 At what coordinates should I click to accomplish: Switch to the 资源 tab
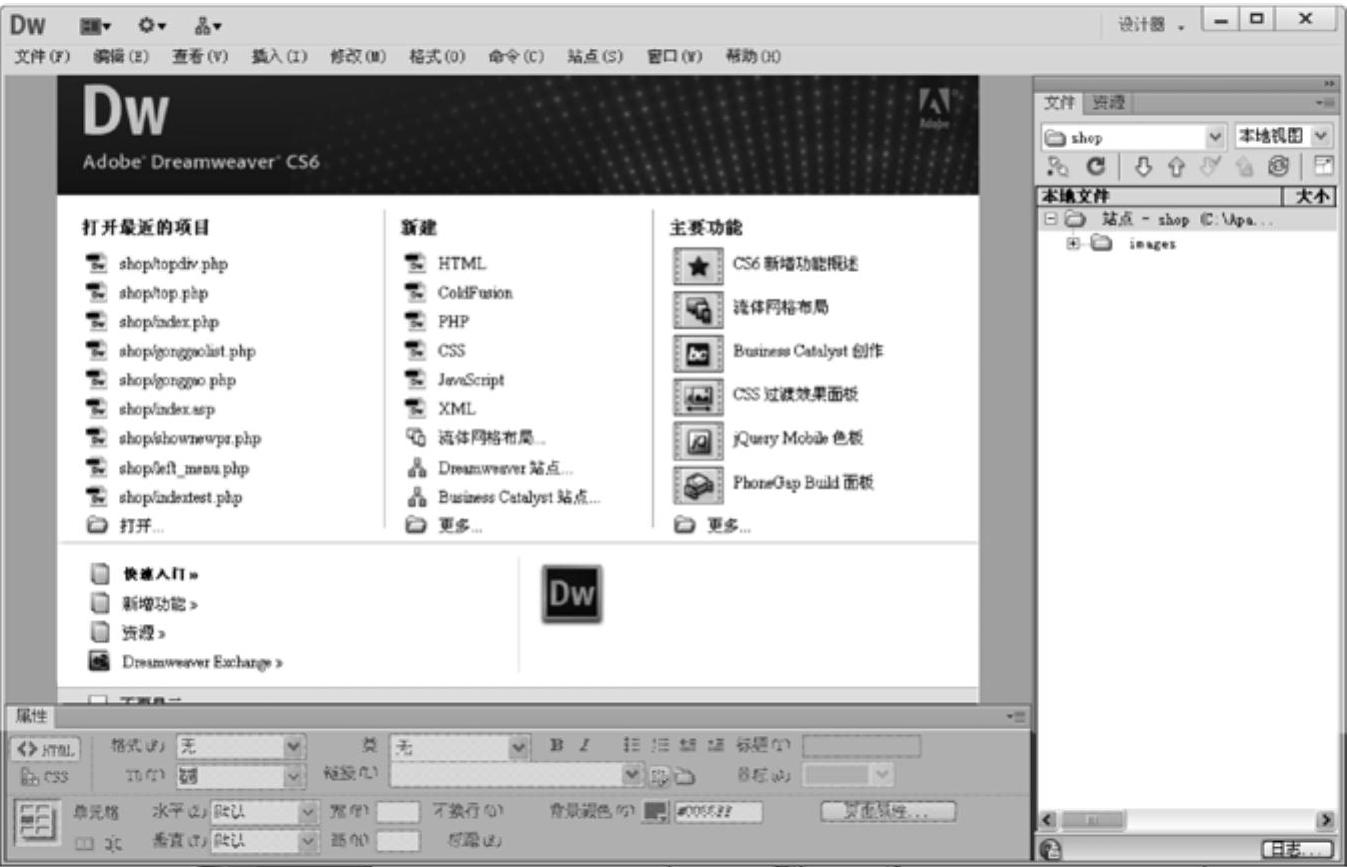(x=1107, y=102)
